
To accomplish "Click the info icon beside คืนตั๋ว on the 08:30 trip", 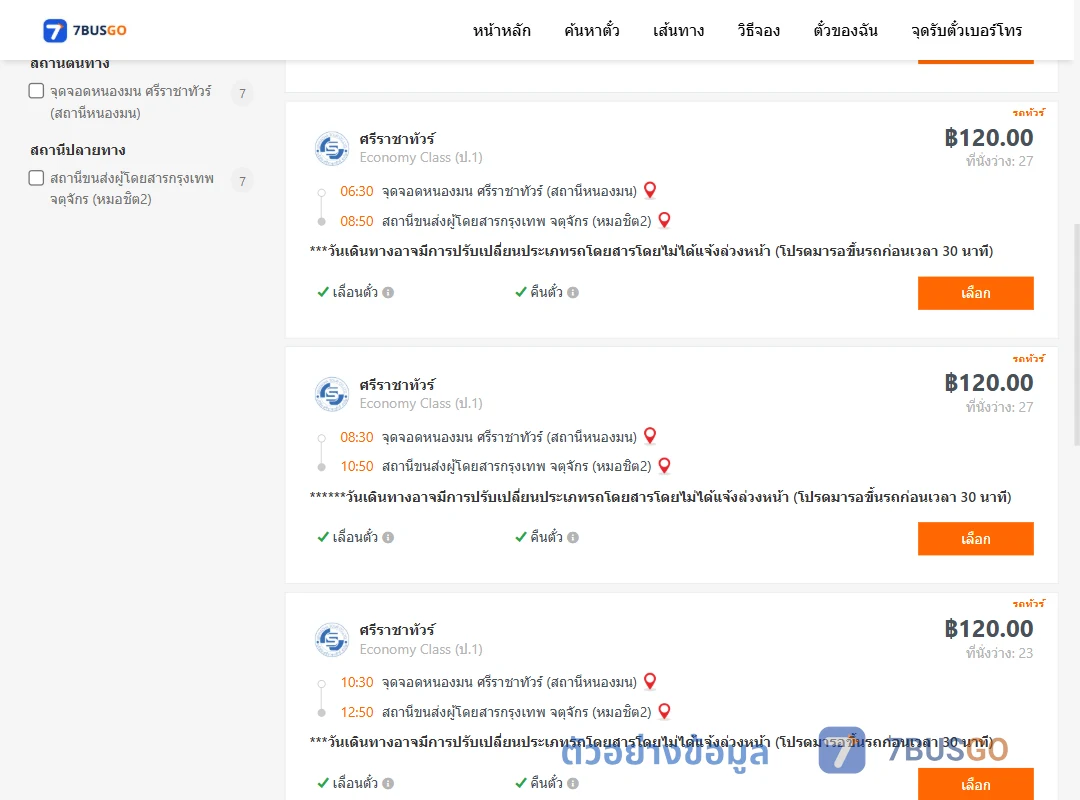I will point(573,537).
